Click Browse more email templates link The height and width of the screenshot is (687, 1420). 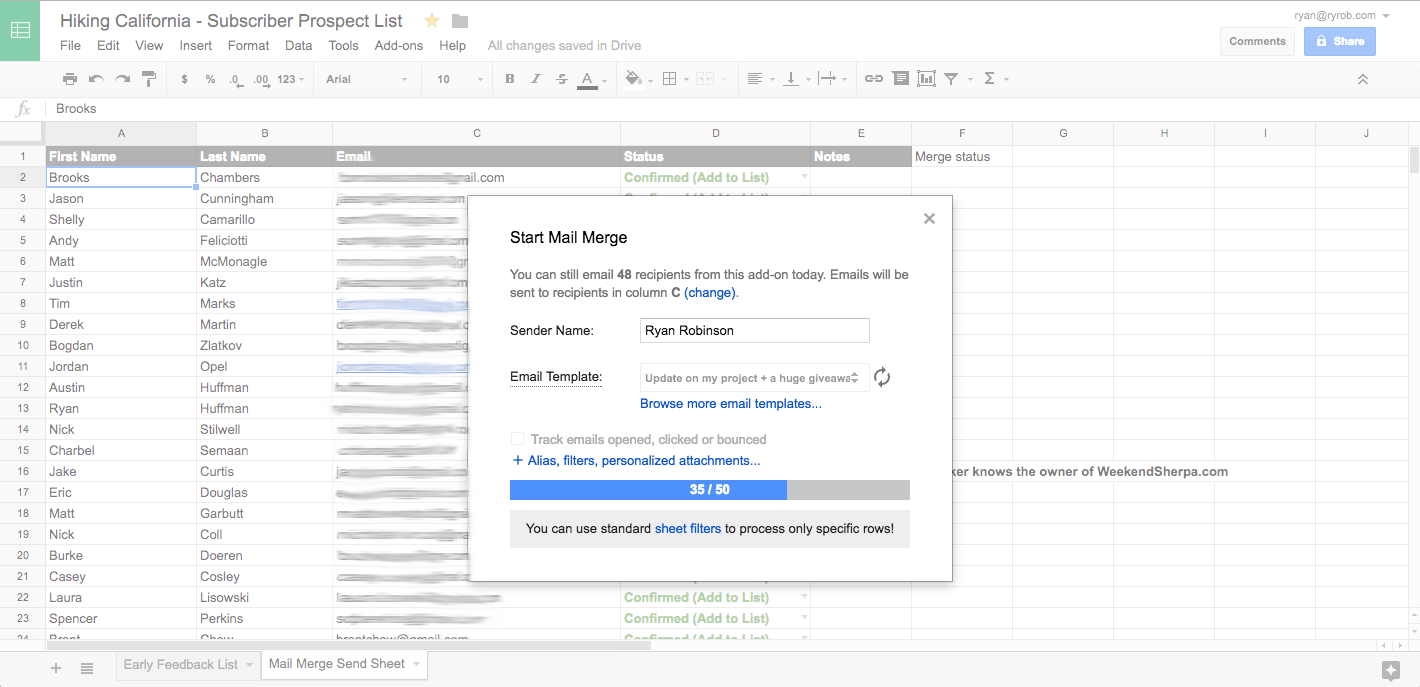click(x=730, y=403)
